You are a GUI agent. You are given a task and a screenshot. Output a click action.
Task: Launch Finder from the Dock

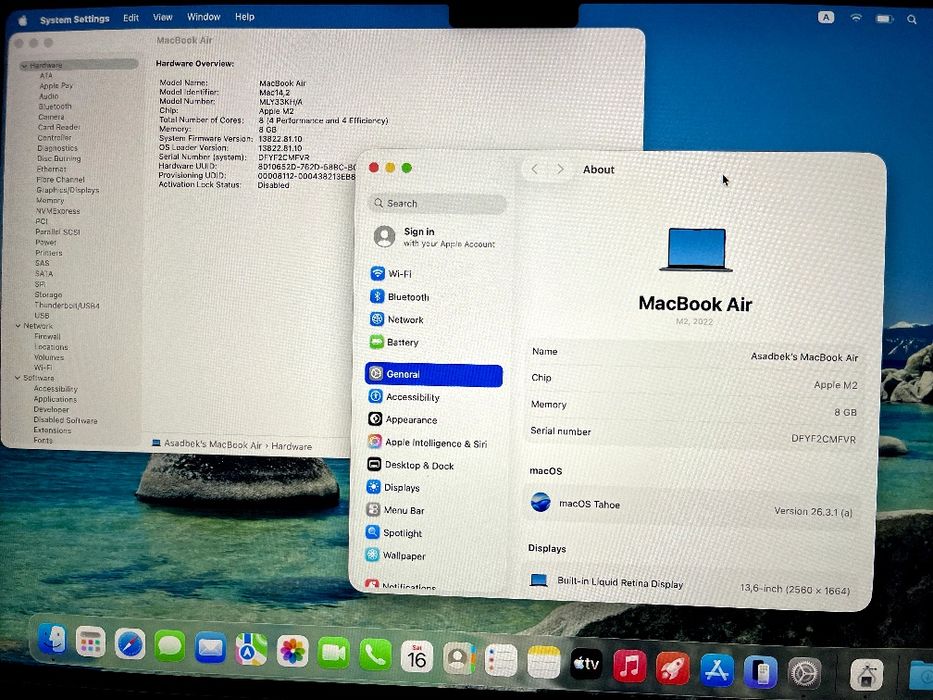52,640
